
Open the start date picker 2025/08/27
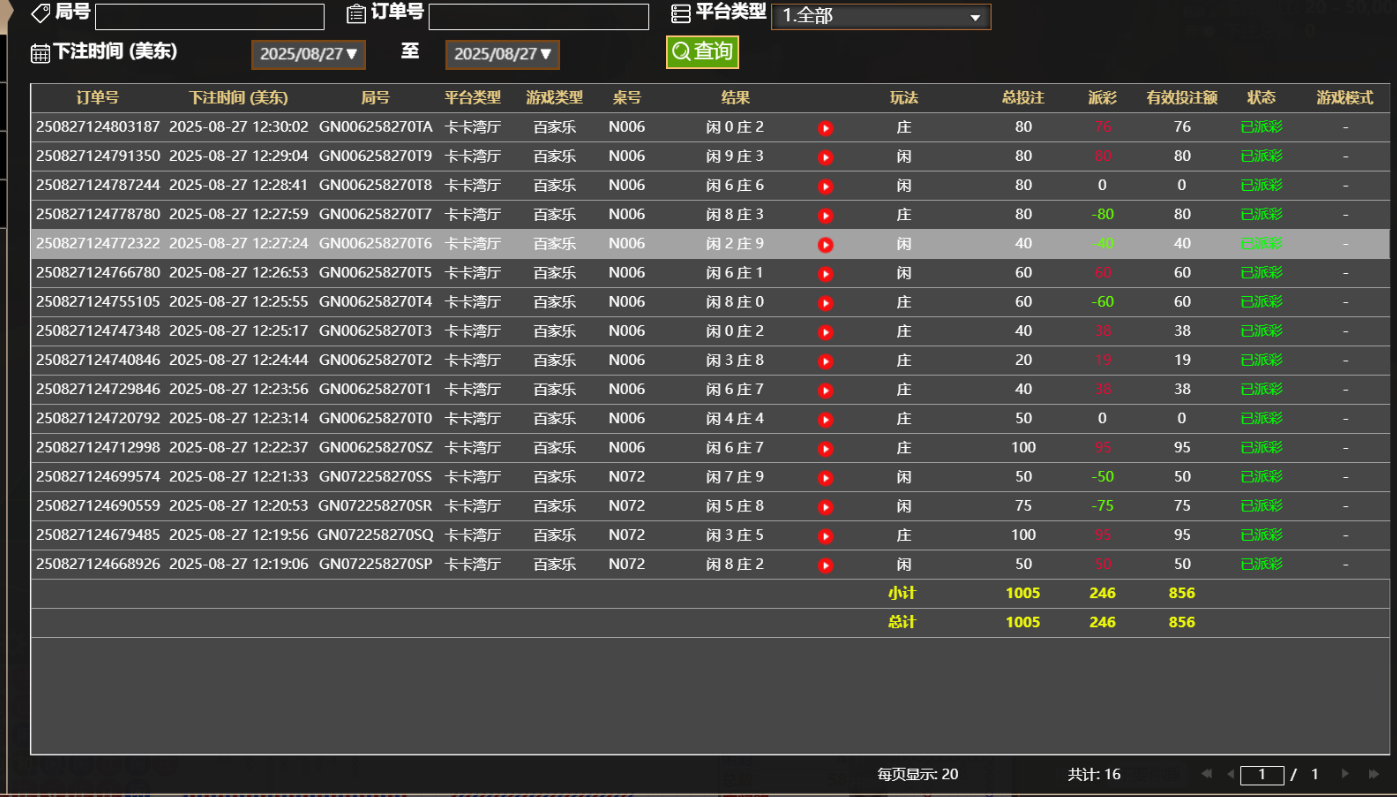pos(308,55)
